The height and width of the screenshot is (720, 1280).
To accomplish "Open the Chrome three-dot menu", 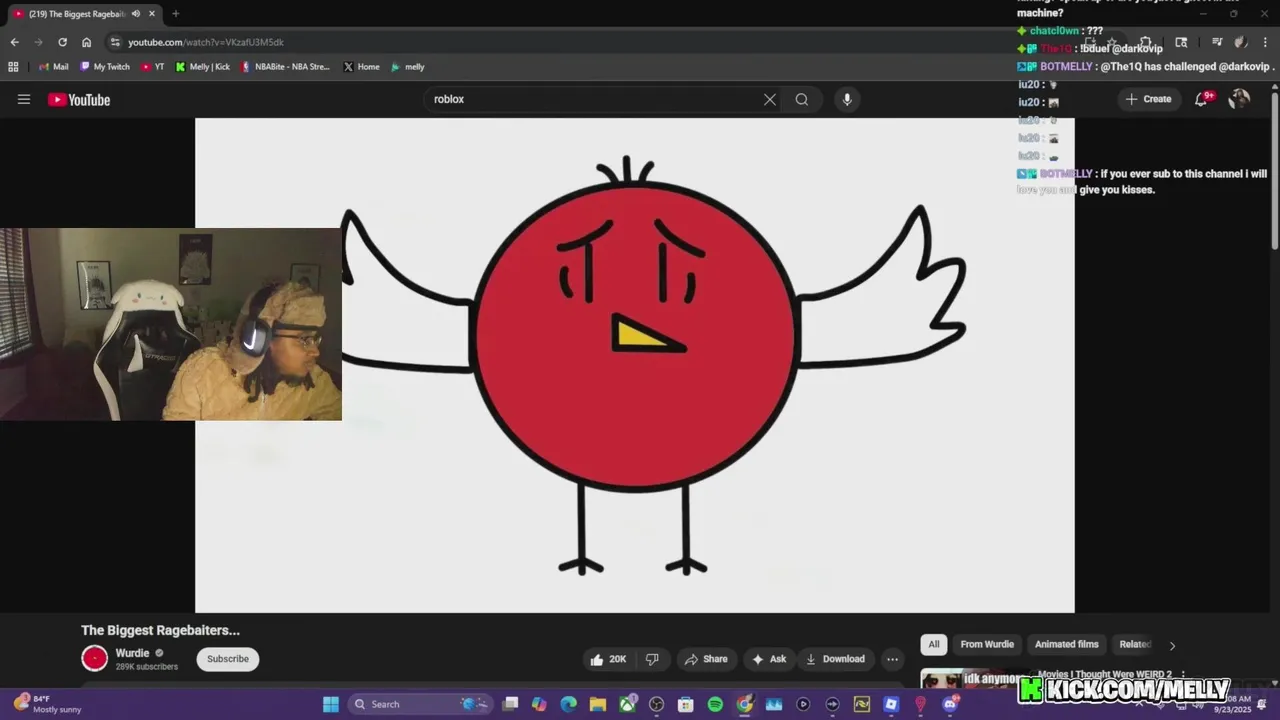I will 1266,42.
